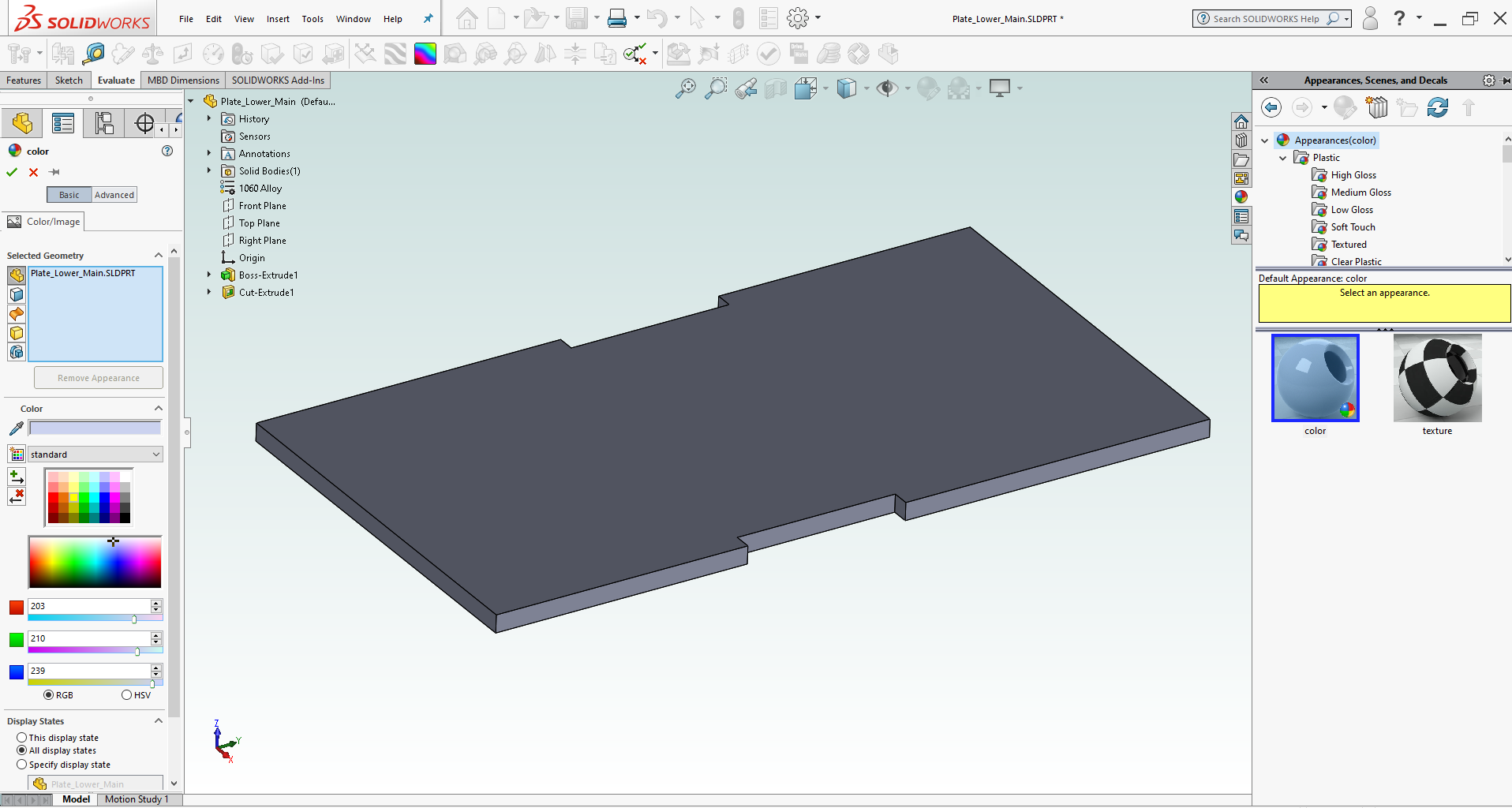
Task: Open View Settings monitor icon
Action: point(1000,88)
